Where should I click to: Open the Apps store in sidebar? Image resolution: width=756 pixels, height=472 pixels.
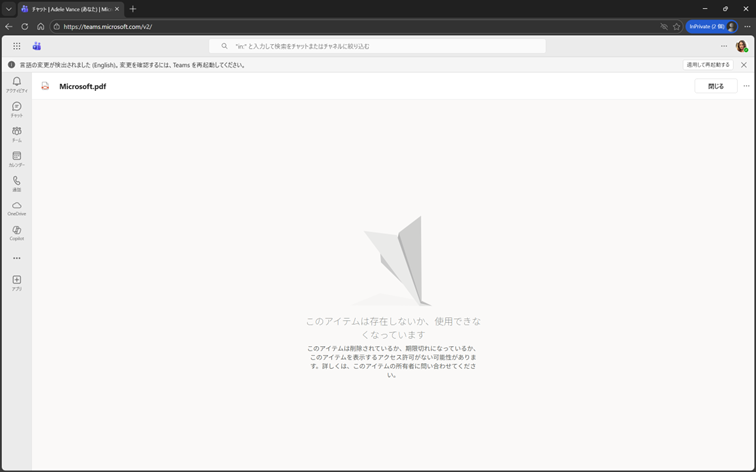coord(17,283)
